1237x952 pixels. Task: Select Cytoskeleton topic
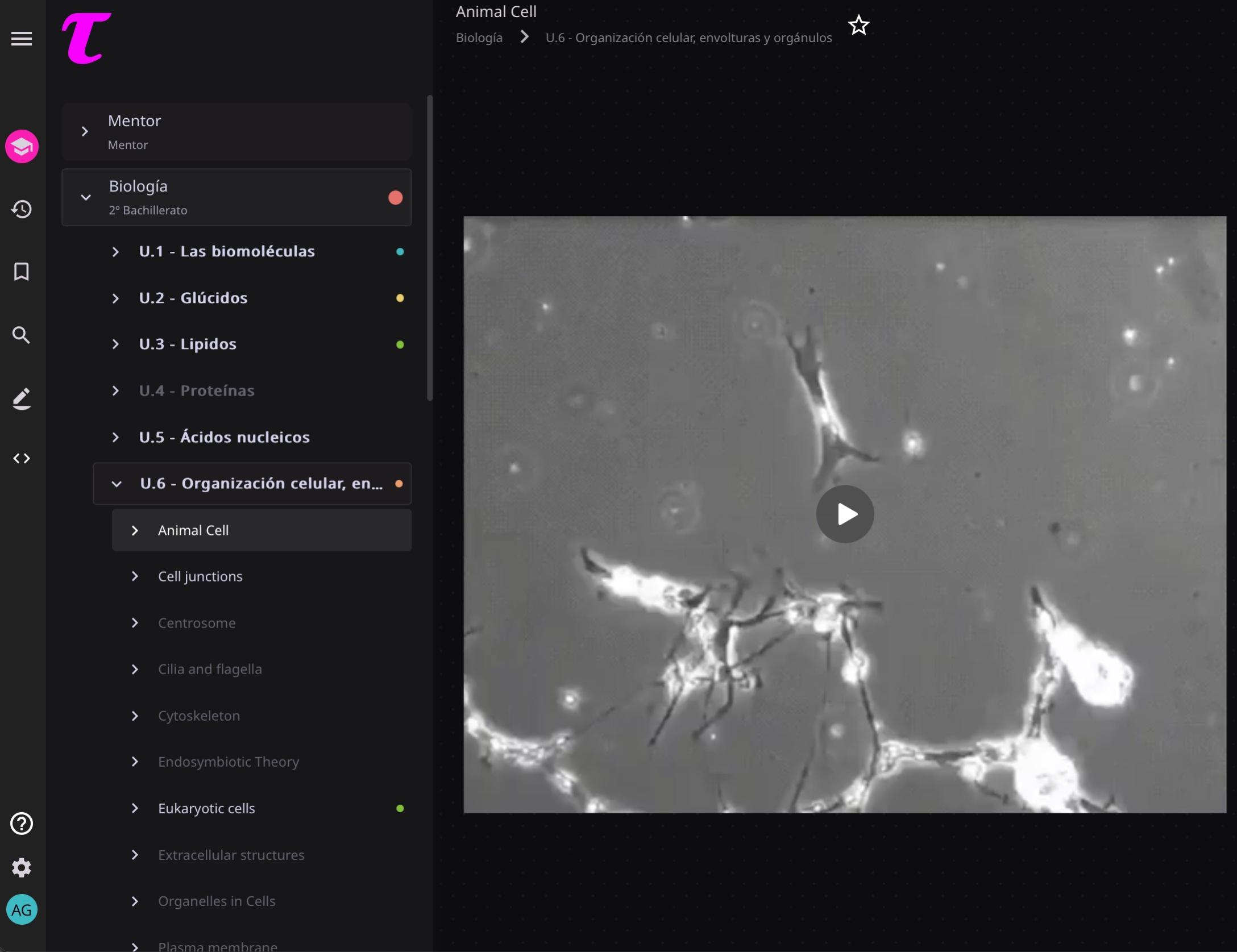pyautogui.click(x=199, y=716)
